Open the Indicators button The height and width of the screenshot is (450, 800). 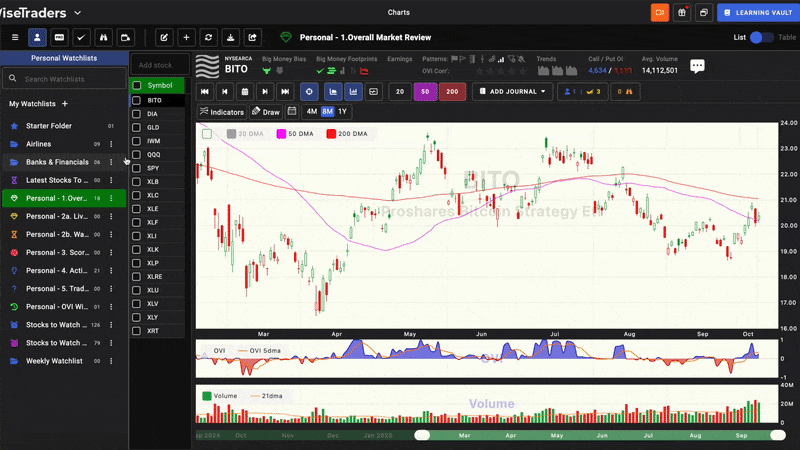click(x=221, y=112)
